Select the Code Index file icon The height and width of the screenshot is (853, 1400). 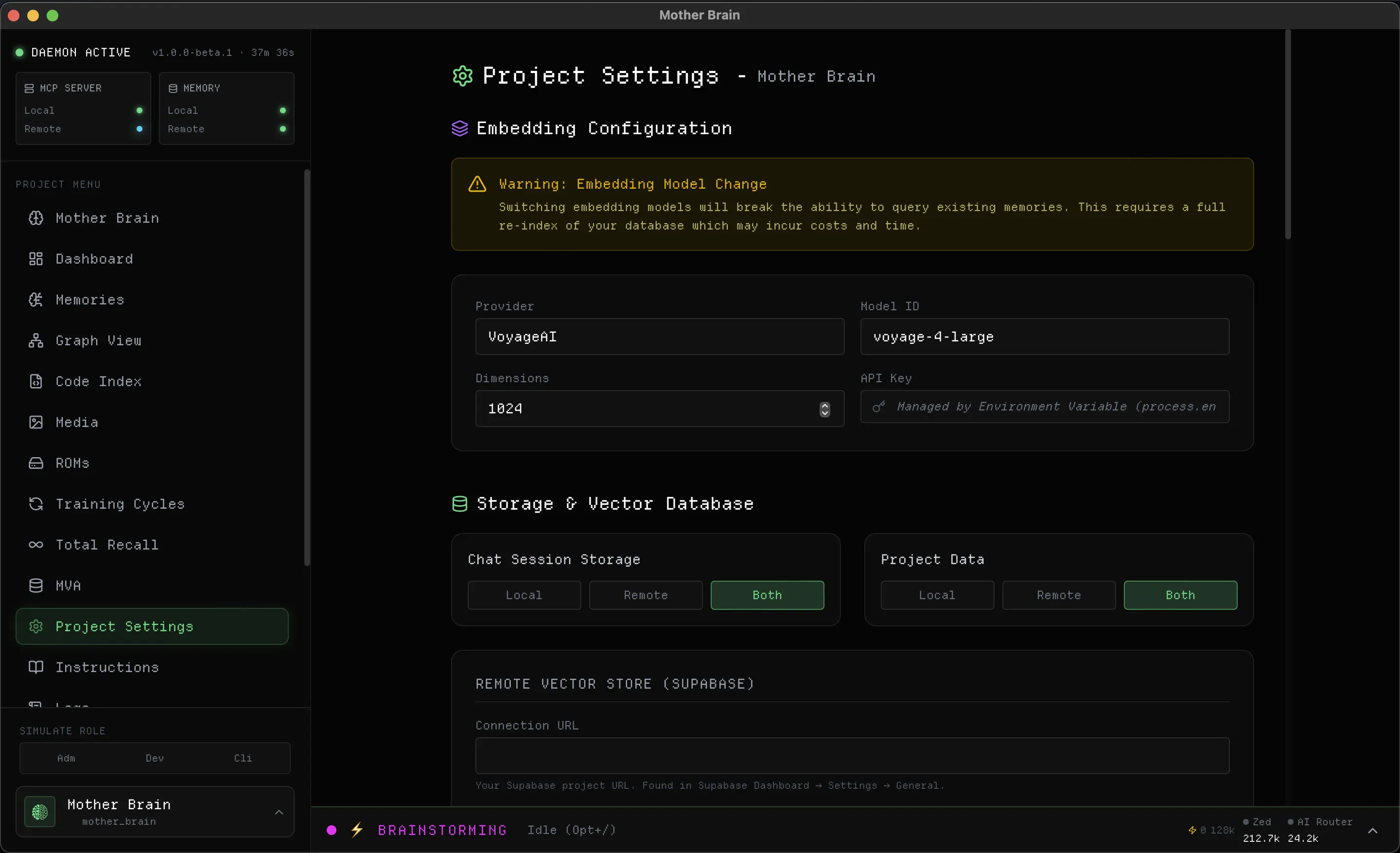36,381
